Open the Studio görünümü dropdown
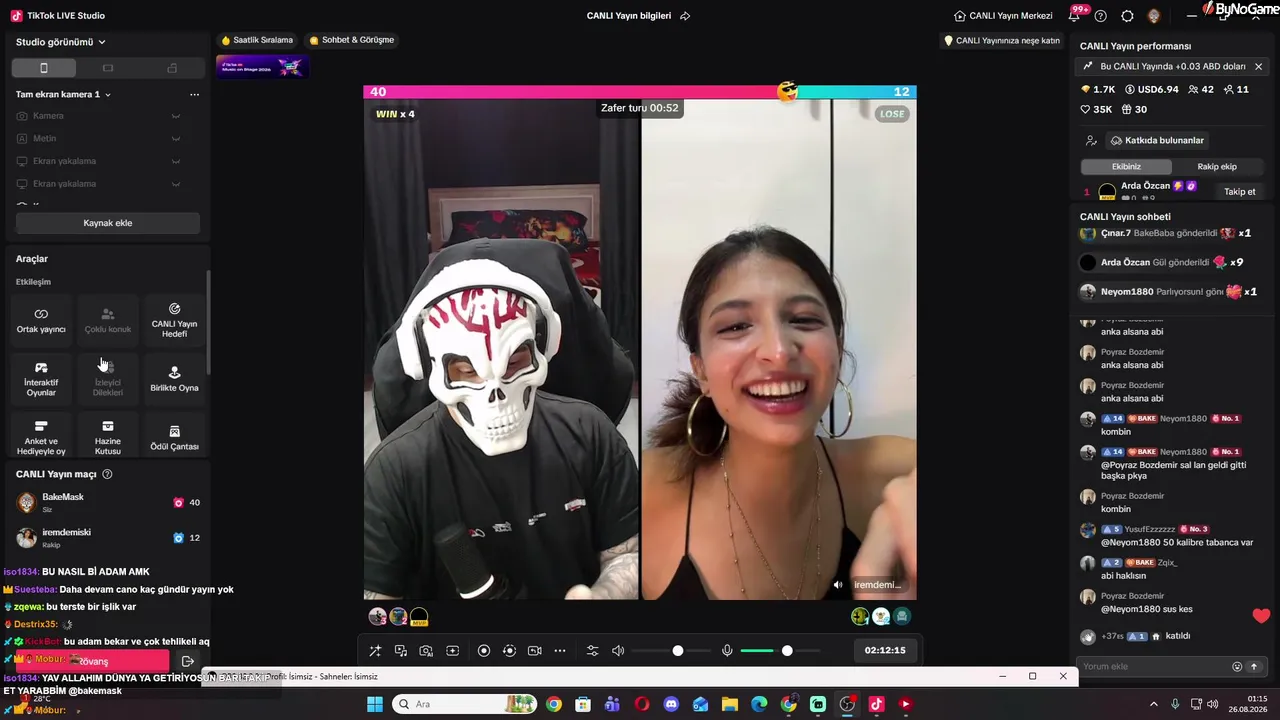This screenshot has width=1280, height=720. pyautogui.click(x=61, y=42)
